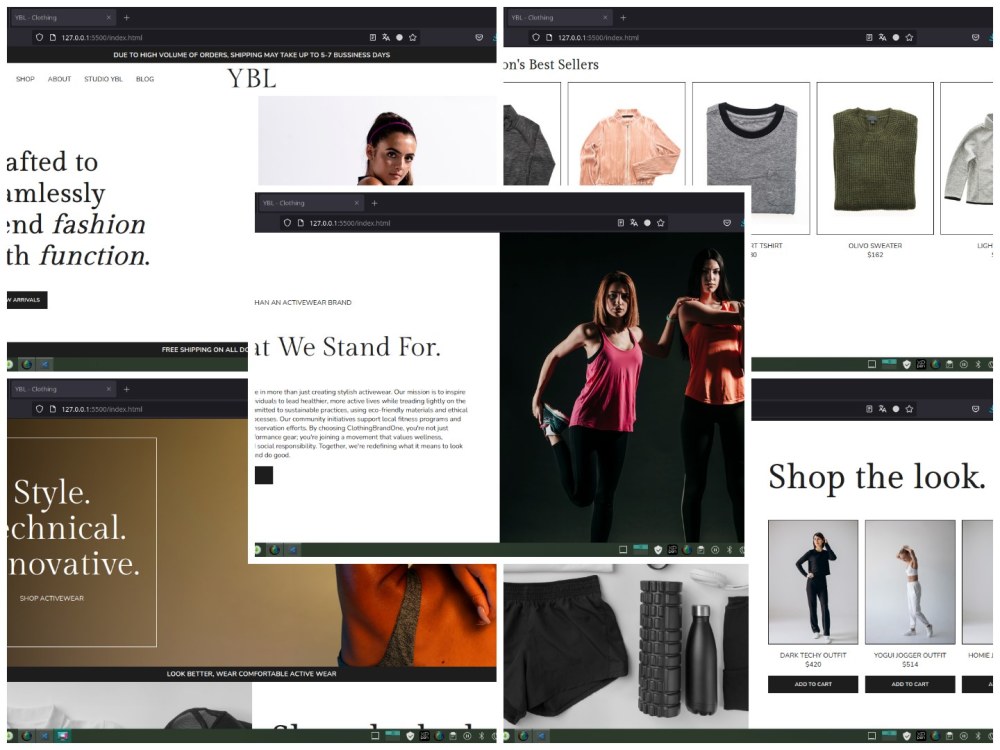Open Yogui Jogger Outfit photo
This screenshot has width=1000, height=750.
click(910, 582)
